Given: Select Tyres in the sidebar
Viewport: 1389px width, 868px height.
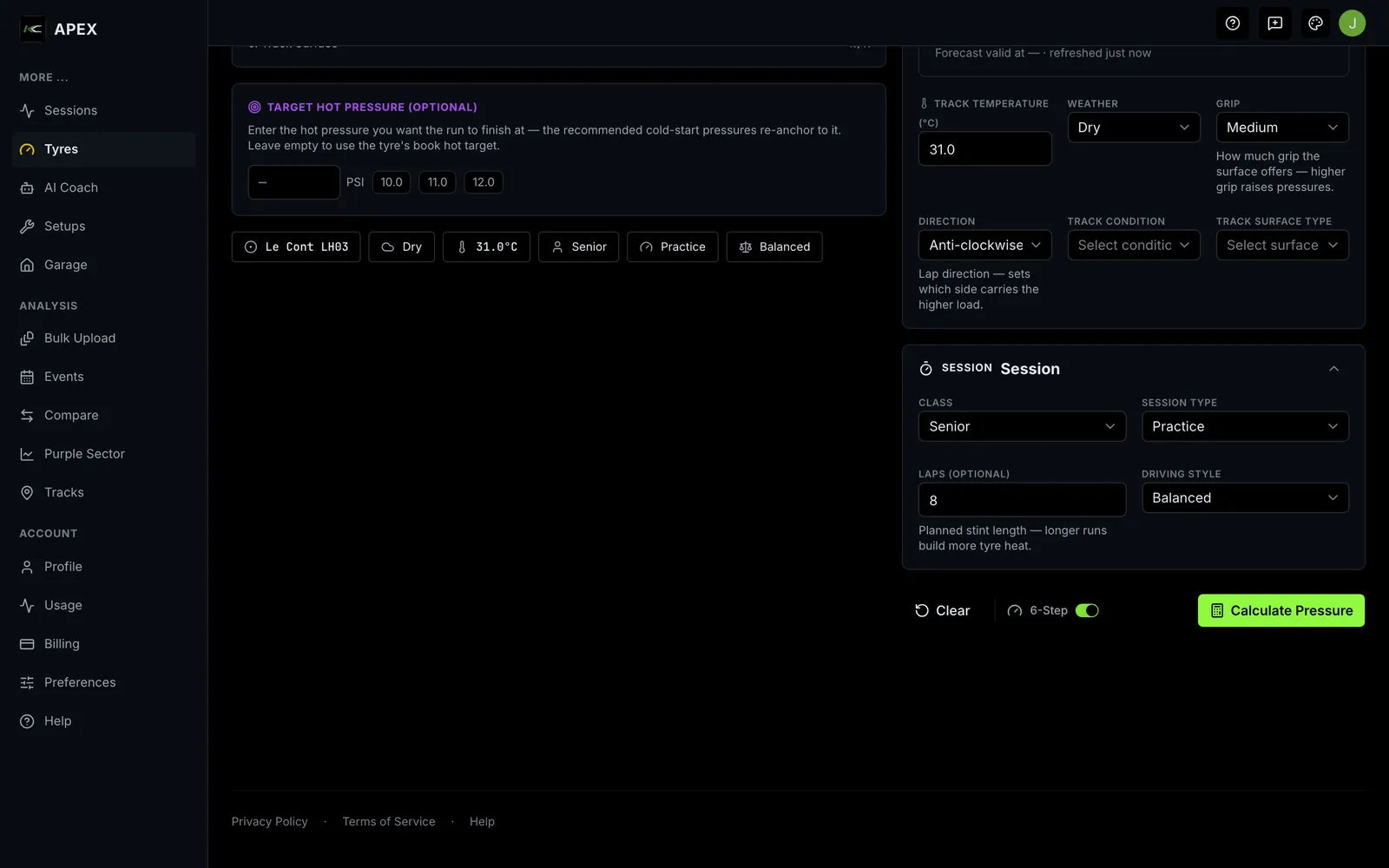Looking at the screenshot, I should point(104,149).
